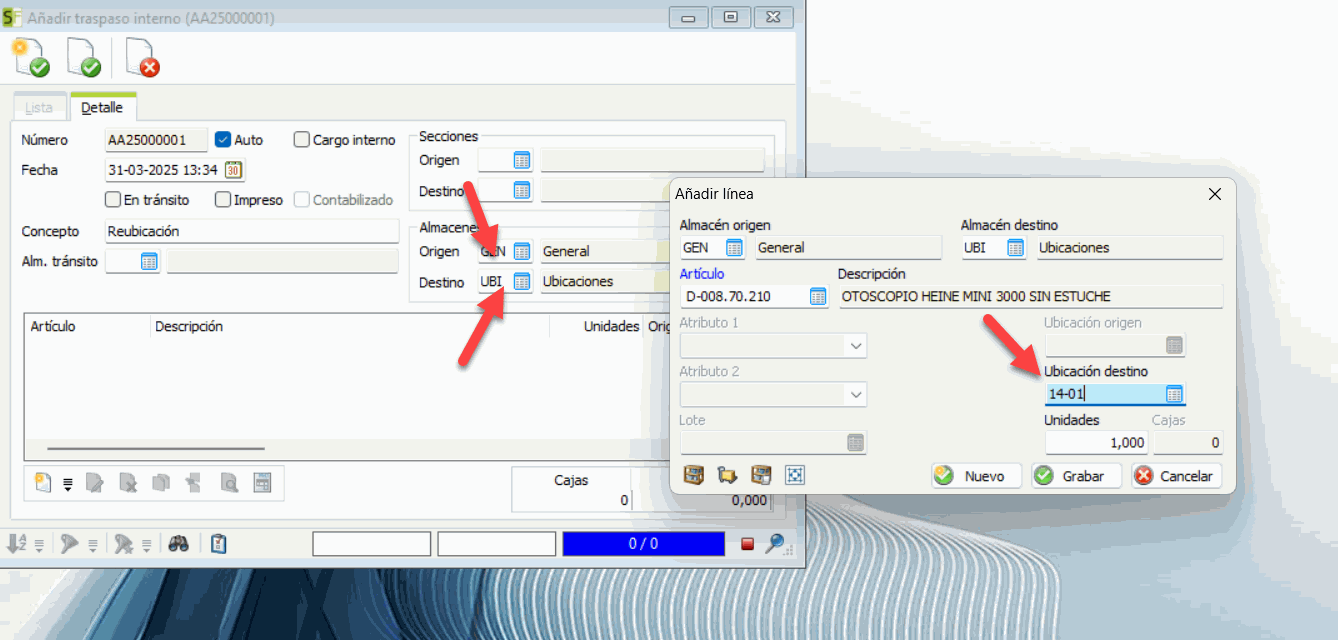1338x640 pixels.
Task: Click the blue grid icon in Añadir línea dialog
Action: [x=794, y=475]
